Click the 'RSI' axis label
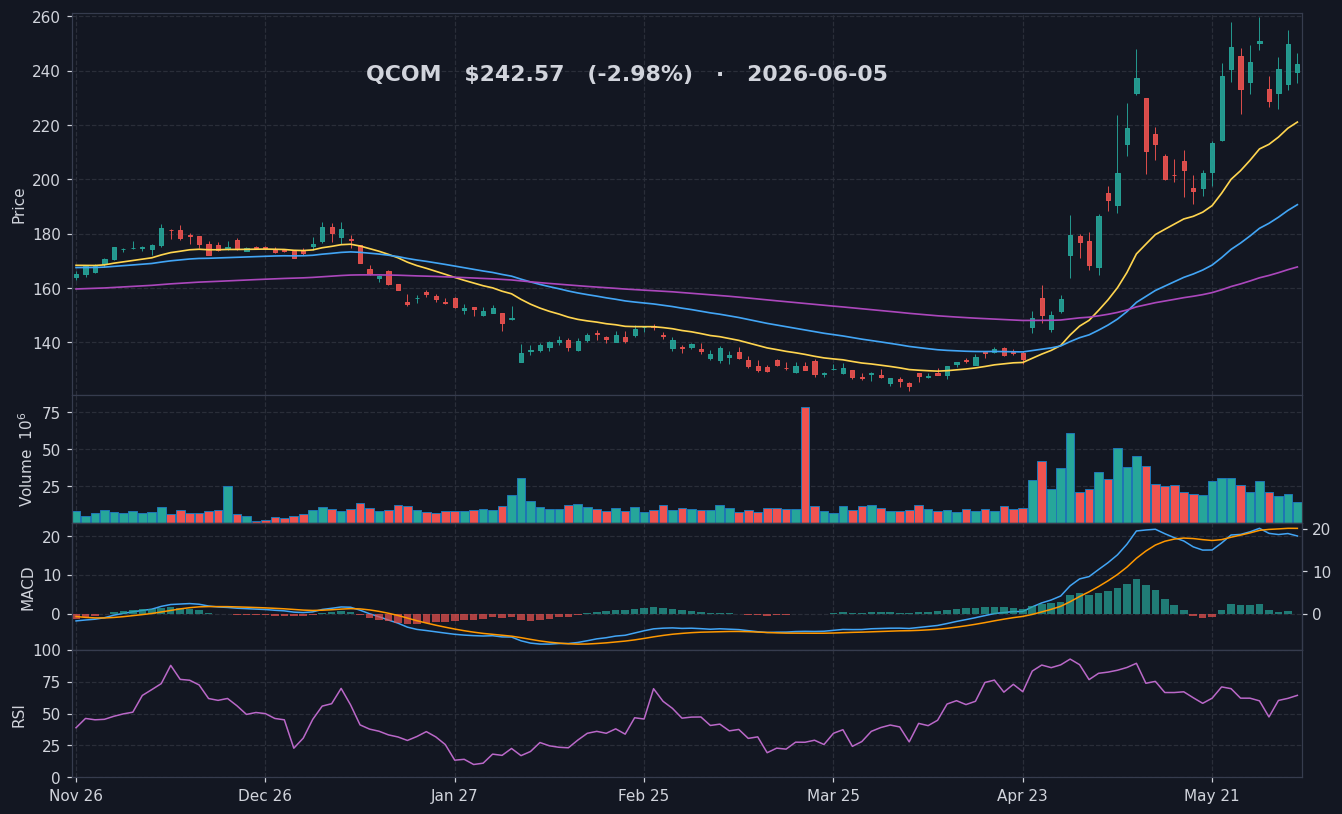The image size is (1342, 814). pyautogui.click(x=19, y=715)
